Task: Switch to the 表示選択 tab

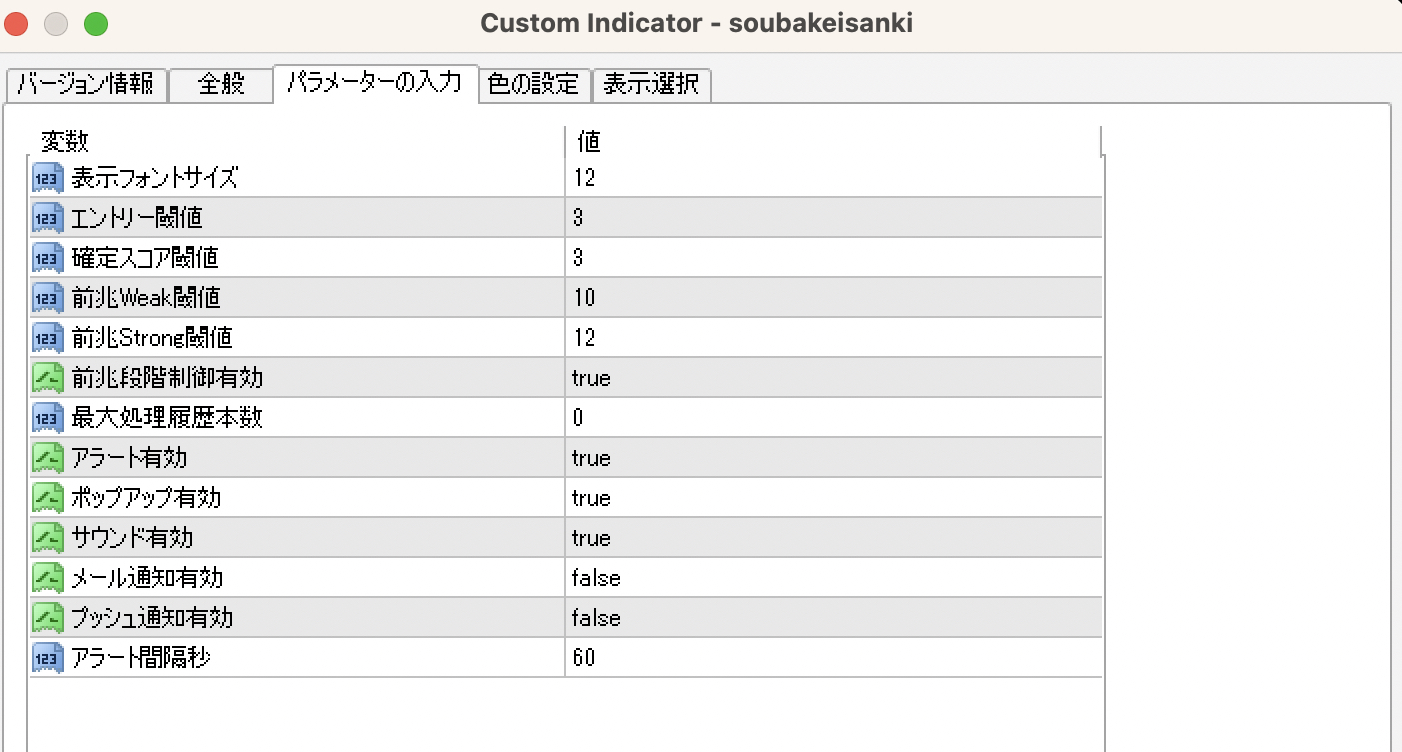Action: pos(651,84)
